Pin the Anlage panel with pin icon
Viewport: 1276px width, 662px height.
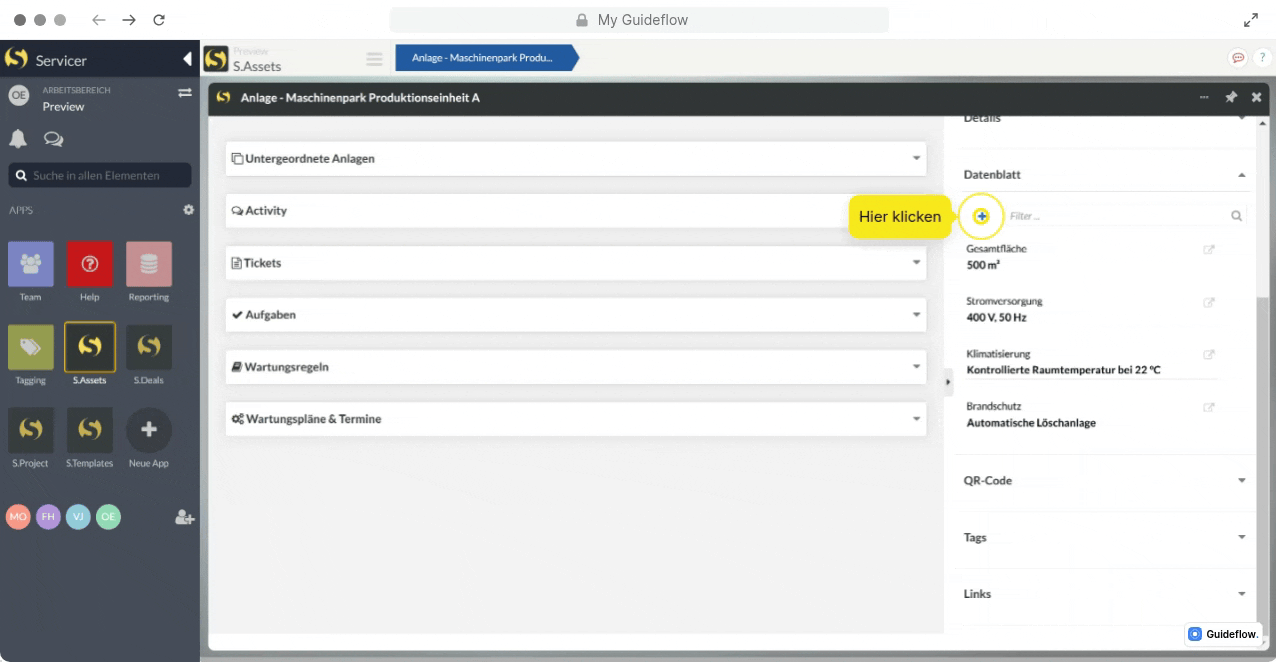click(x=1231, y=98)
